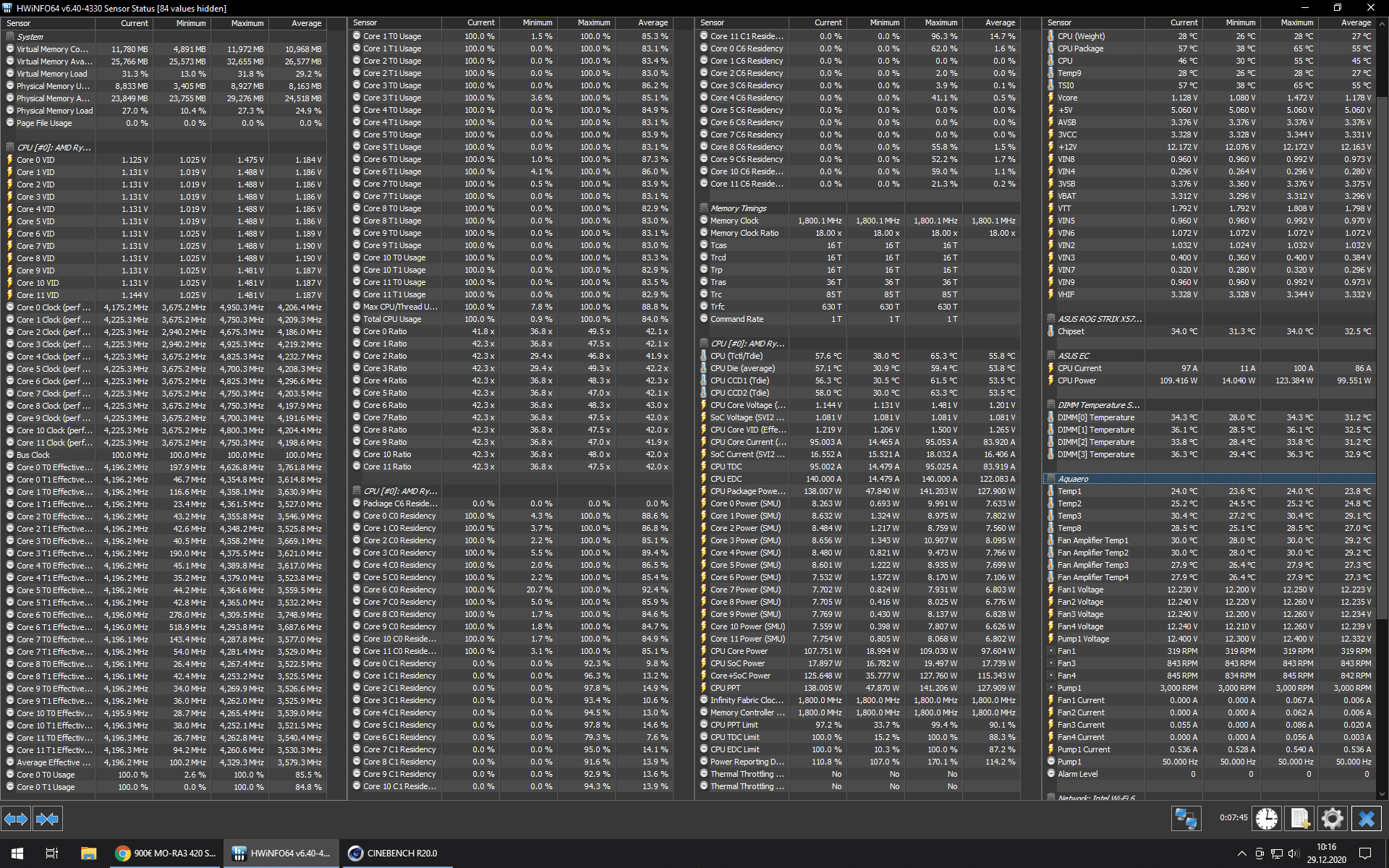Screen dimensions: 1389x868
Task: Open the Windows notification center
Action: (x=1365, y=854)
